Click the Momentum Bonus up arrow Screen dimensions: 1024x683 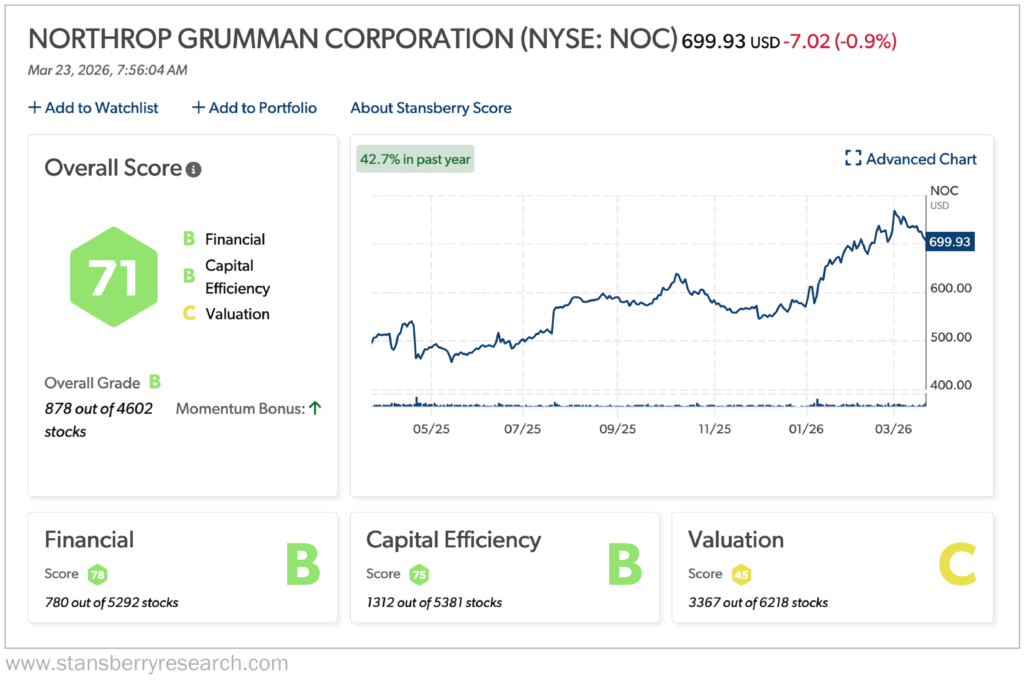click(315, 408)
